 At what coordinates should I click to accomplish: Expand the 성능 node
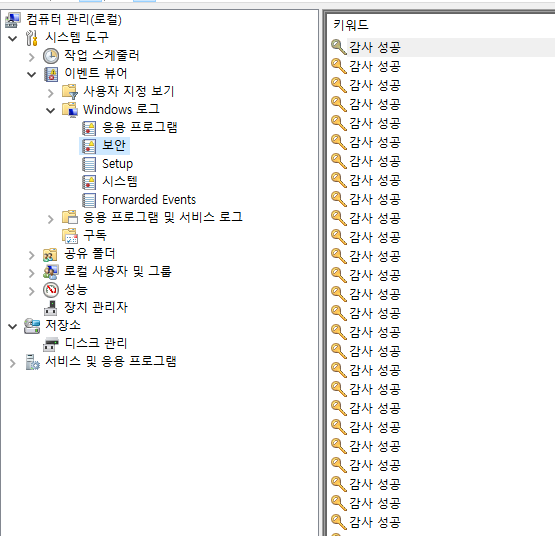point(32,291)
